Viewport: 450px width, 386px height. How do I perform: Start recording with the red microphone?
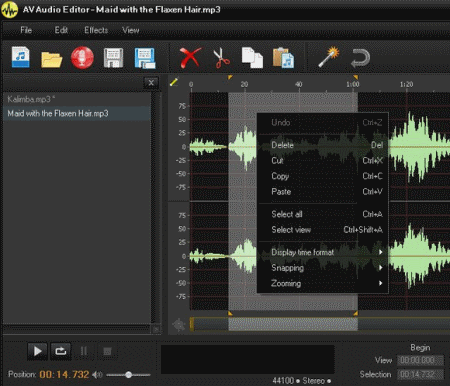coord(82,58)
